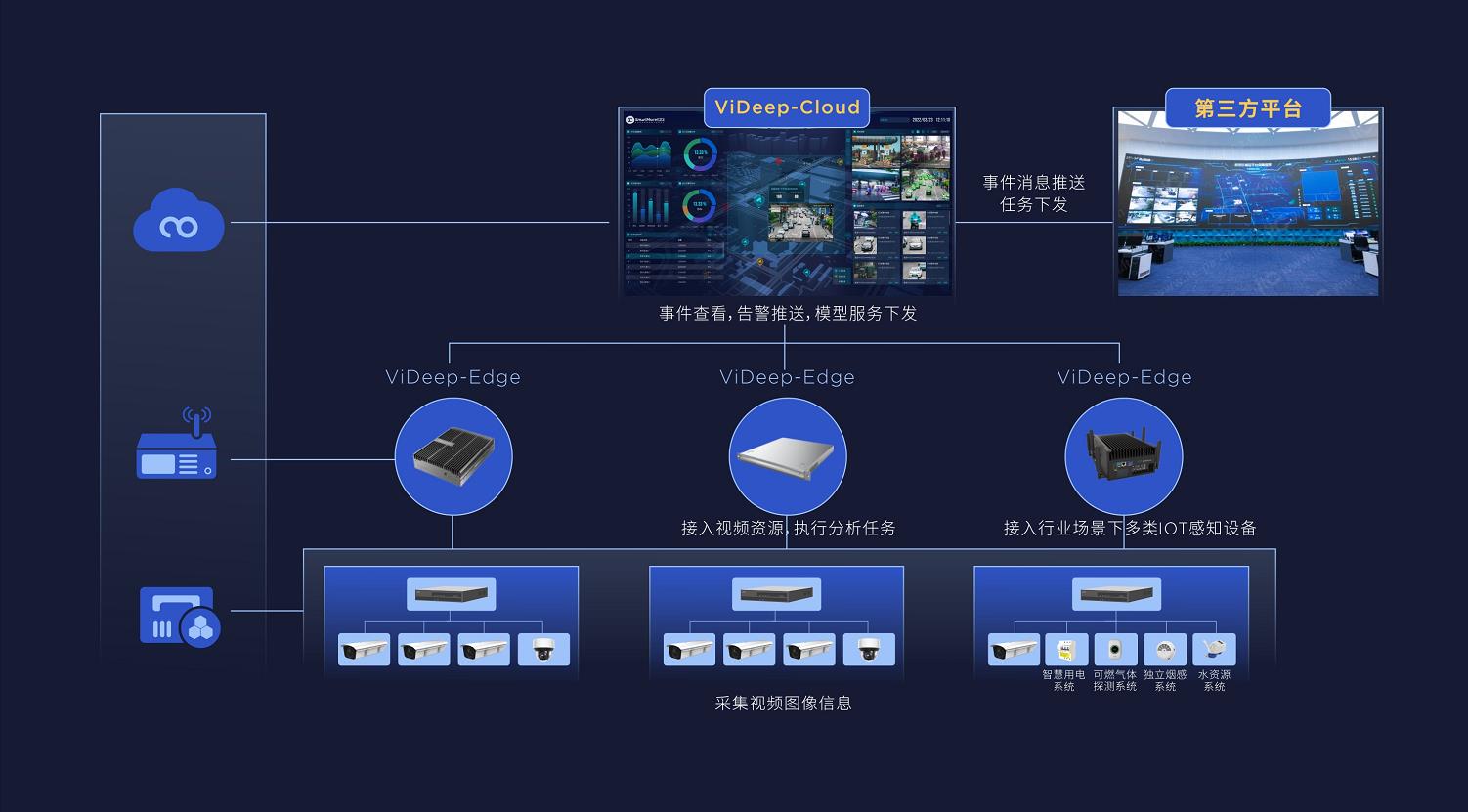Click the bullet camera in the right device group

[1014, 650]
